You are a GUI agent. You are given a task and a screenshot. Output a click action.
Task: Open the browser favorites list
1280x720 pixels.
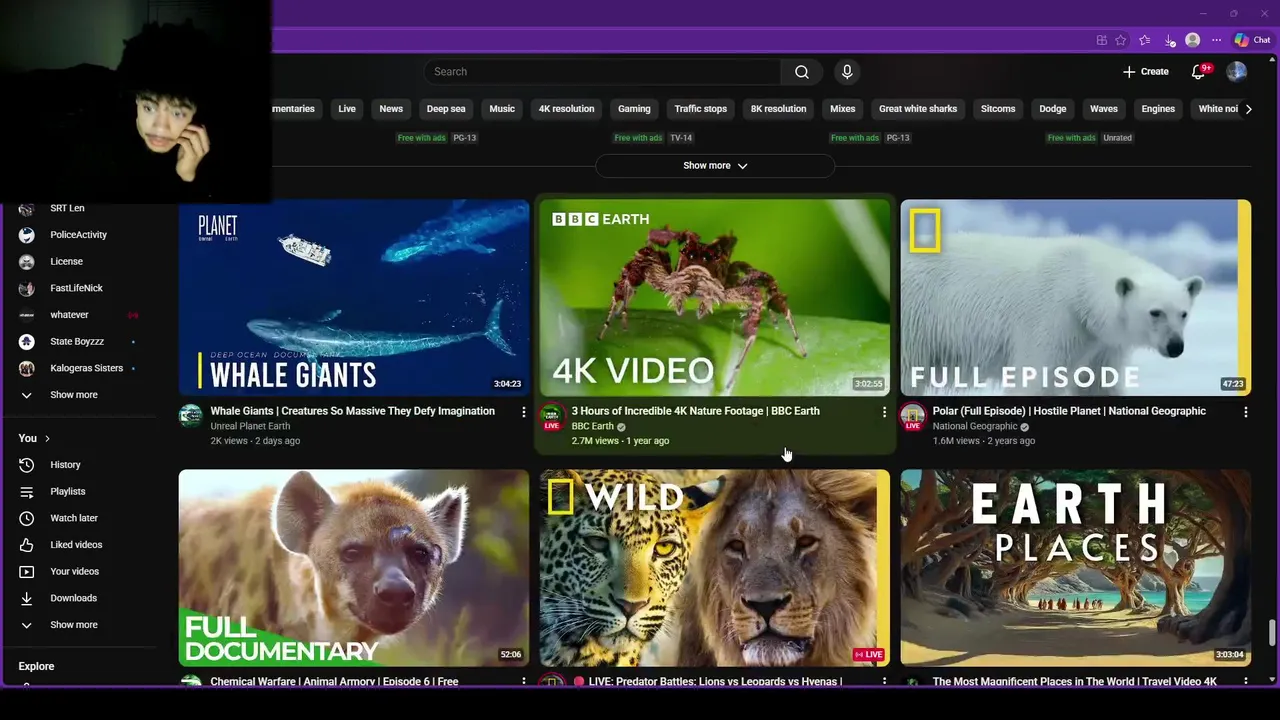[1144, 40]
